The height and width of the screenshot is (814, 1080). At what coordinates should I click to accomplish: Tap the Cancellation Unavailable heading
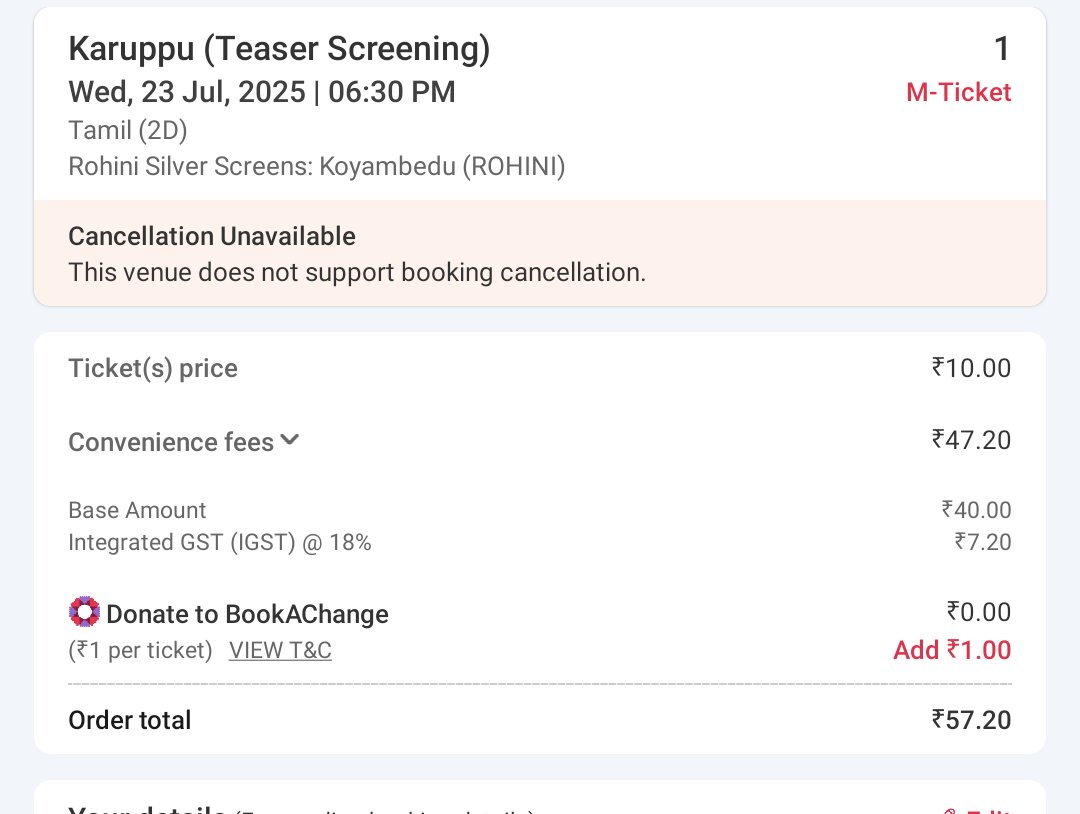click(x=212, y=236)
